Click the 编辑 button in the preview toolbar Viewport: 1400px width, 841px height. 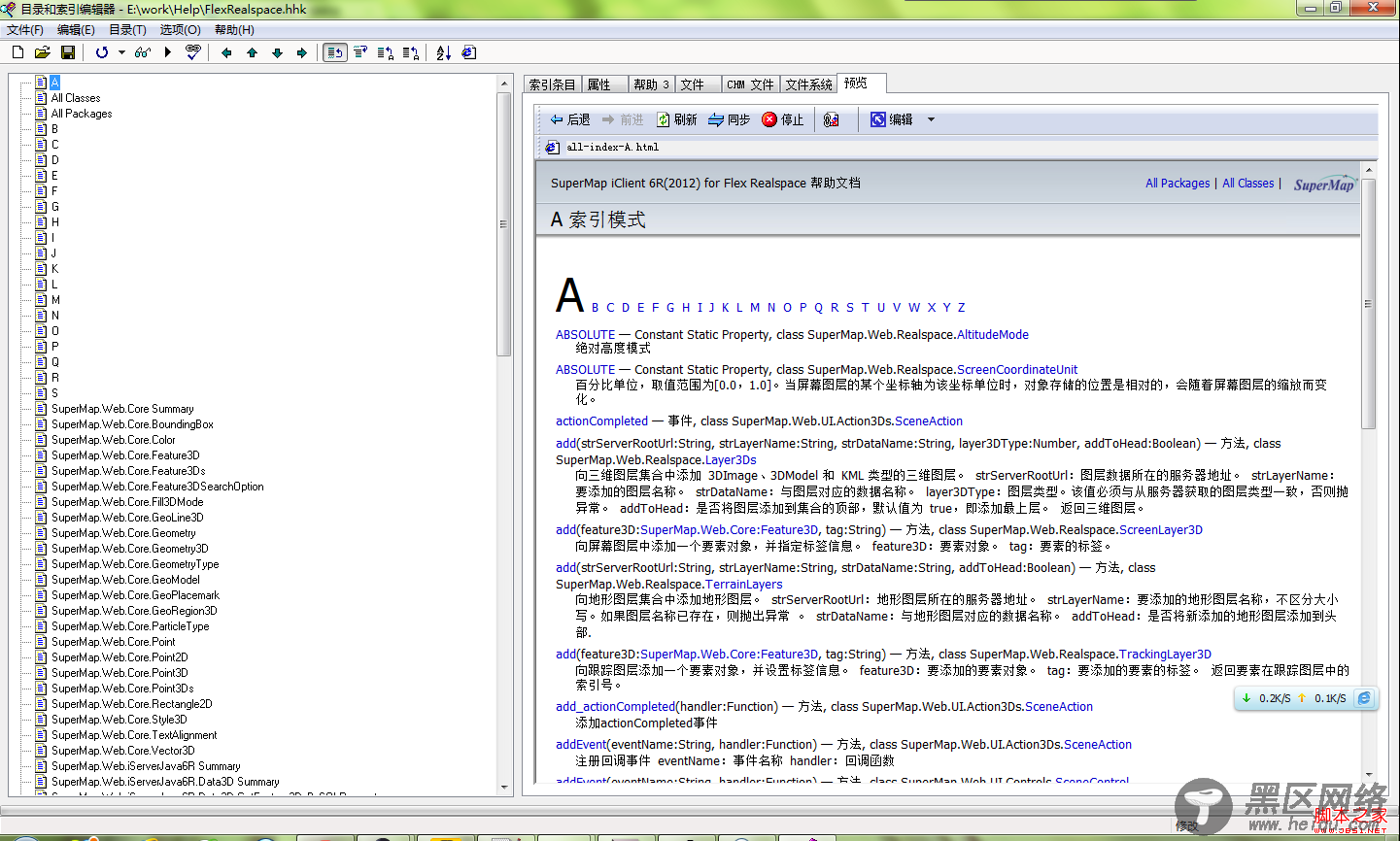click(892, 119)
